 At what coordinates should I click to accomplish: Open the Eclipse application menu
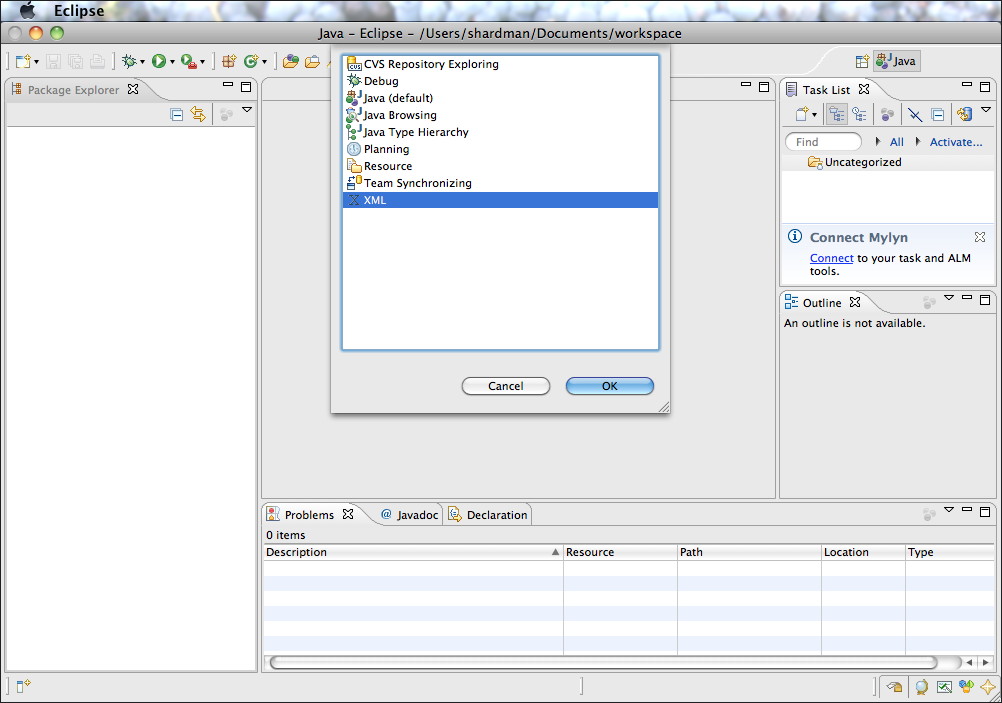[x=79, y=11]
